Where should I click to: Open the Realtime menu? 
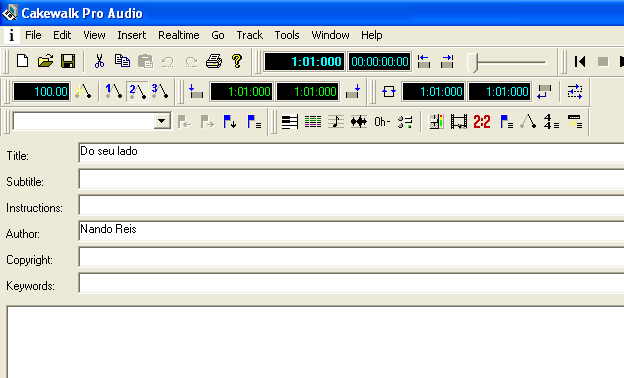click(179, 35)
